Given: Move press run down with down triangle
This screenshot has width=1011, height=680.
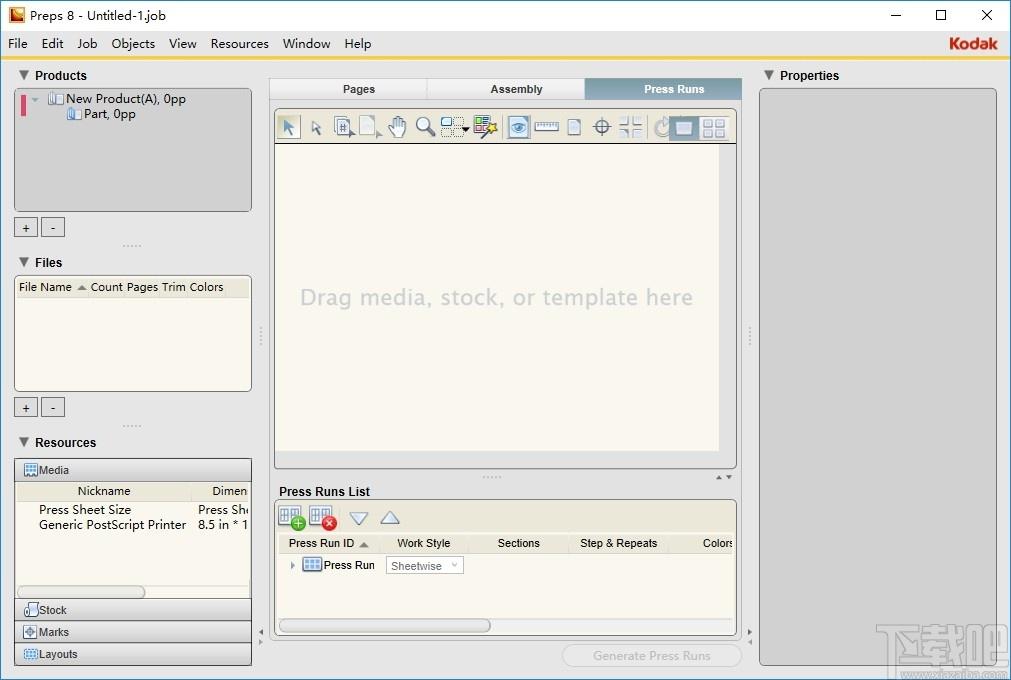Looking at the screenshot, I should [x=358, y=518].
